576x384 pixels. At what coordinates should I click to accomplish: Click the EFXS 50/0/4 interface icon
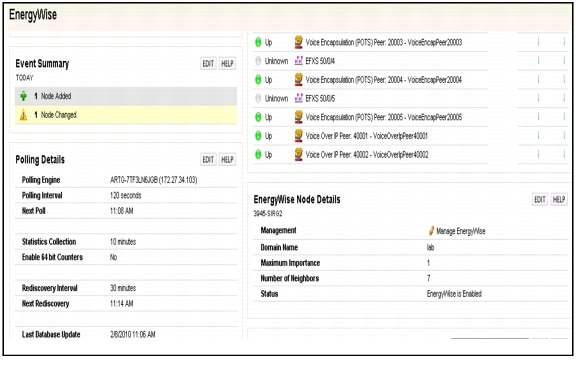pos(299,61)
